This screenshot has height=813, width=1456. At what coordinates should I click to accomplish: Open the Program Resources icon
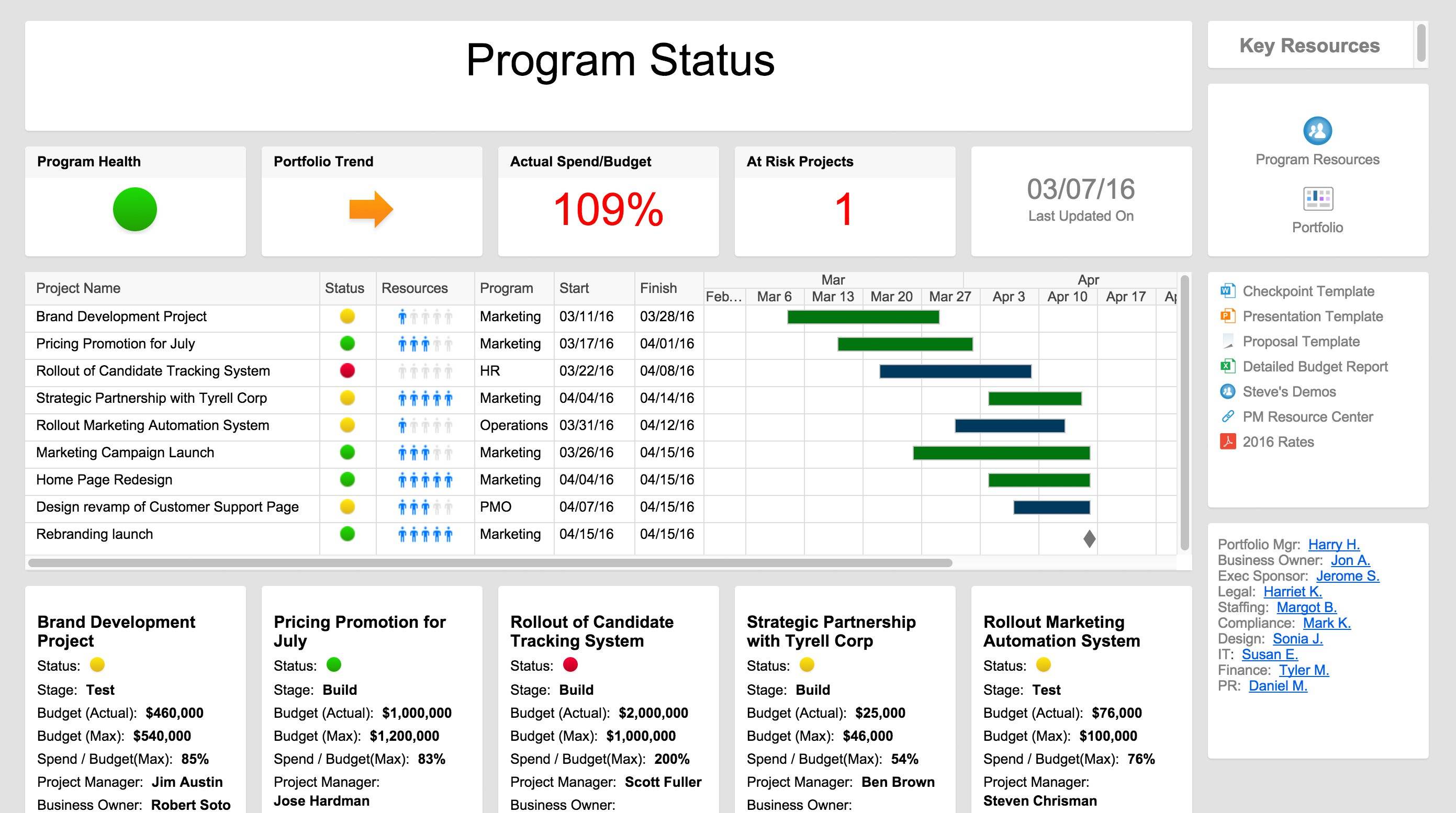1317,131
